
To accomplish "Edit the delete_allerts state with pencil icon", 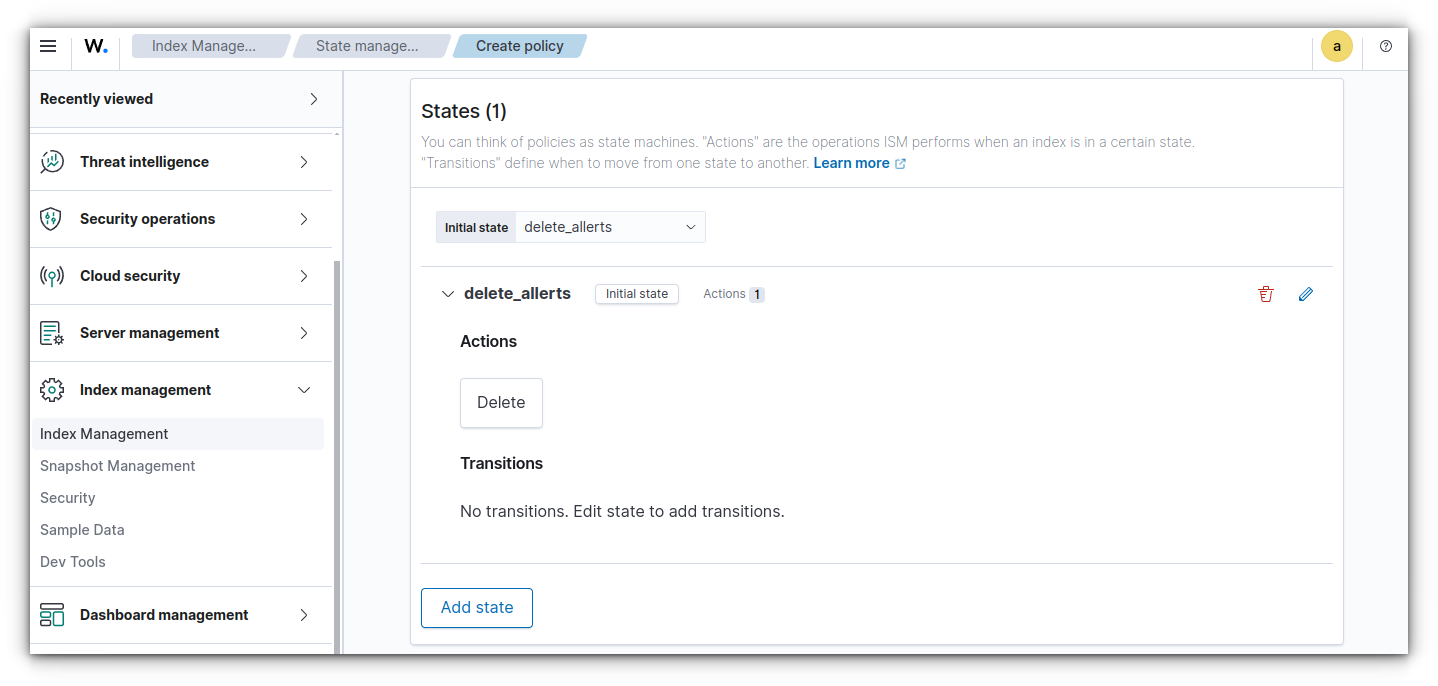I will (1306, 294).
